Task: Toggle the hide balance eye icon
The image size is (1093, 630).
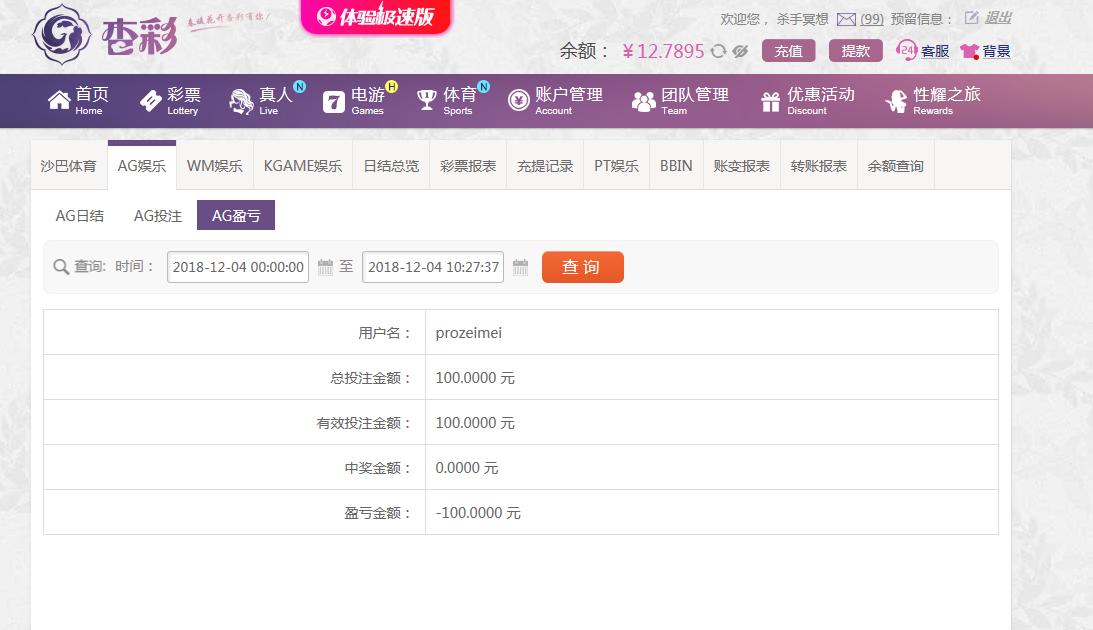Action: (x=740, y=51)
